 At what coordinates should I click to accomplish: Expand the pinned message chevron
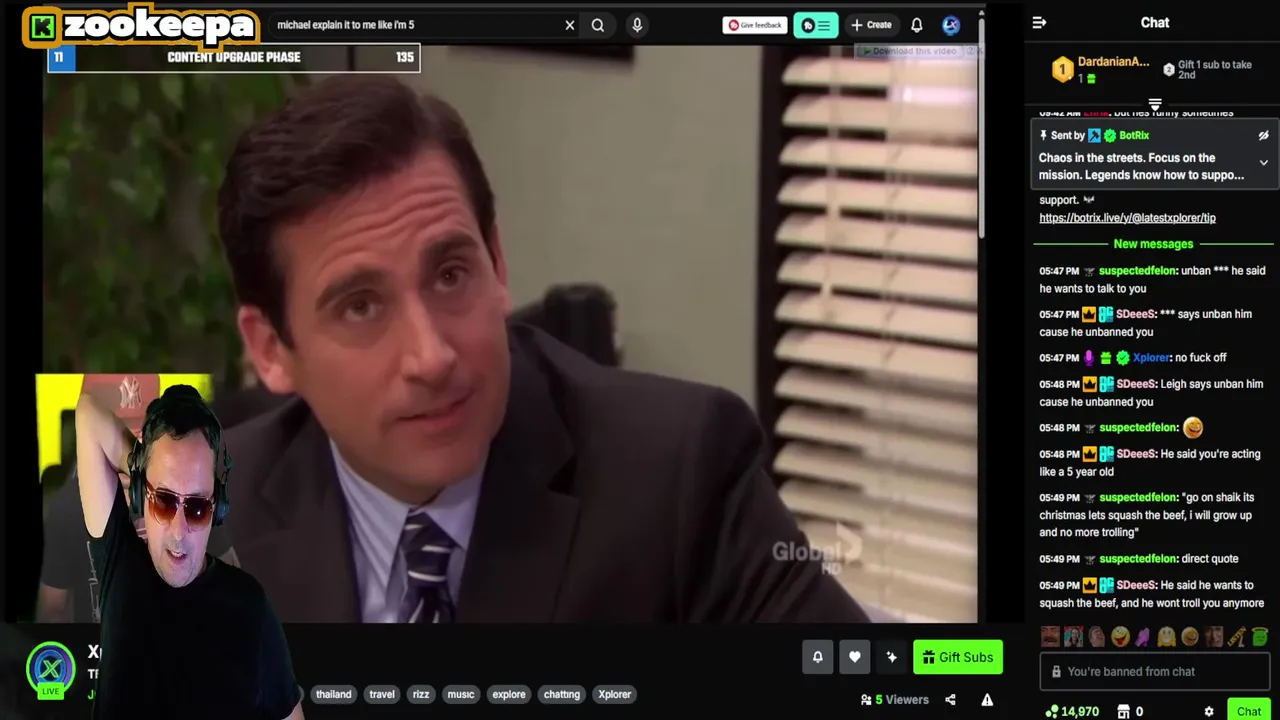(x=1263, y=163)
